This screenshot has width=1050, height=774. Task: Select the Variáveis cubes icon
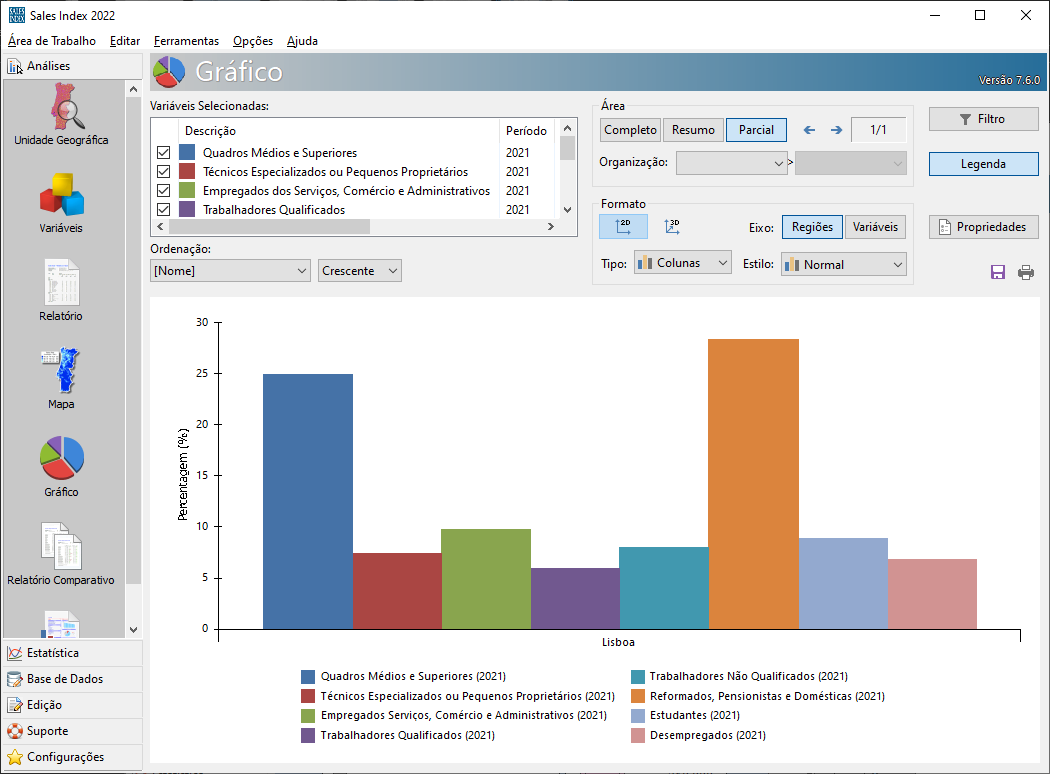coord(61,195)
